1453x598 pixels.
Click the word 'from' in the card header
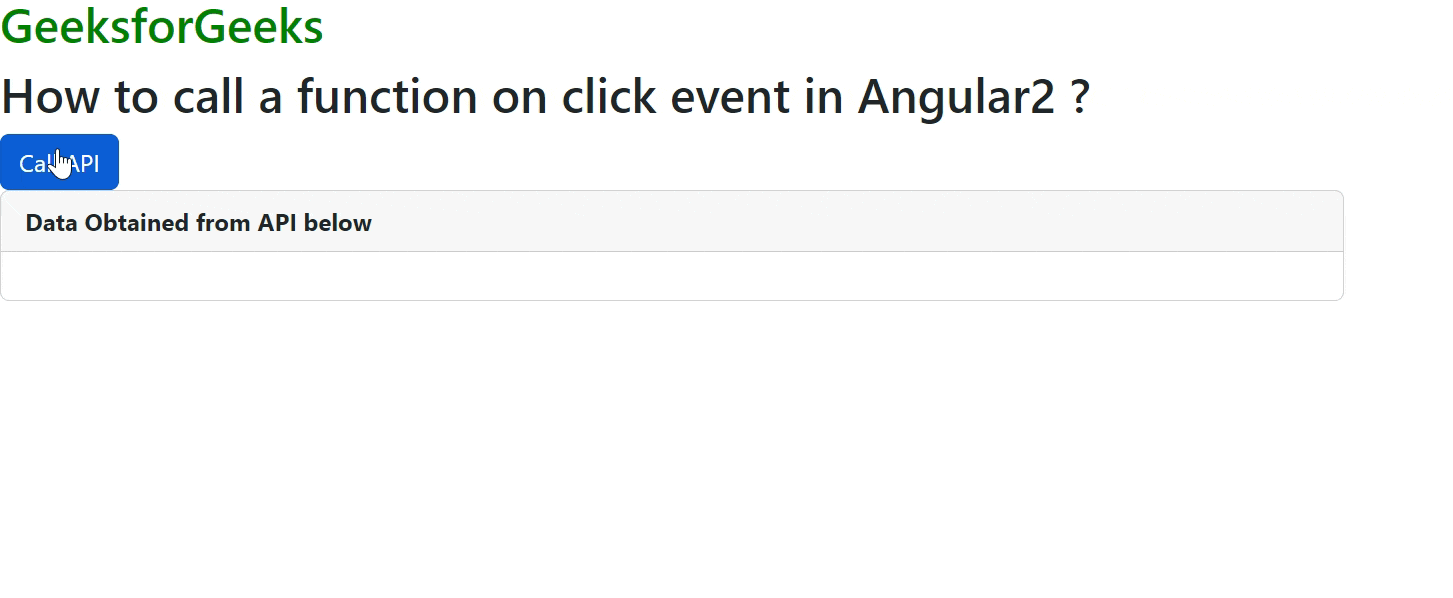[x=224, y=223]
